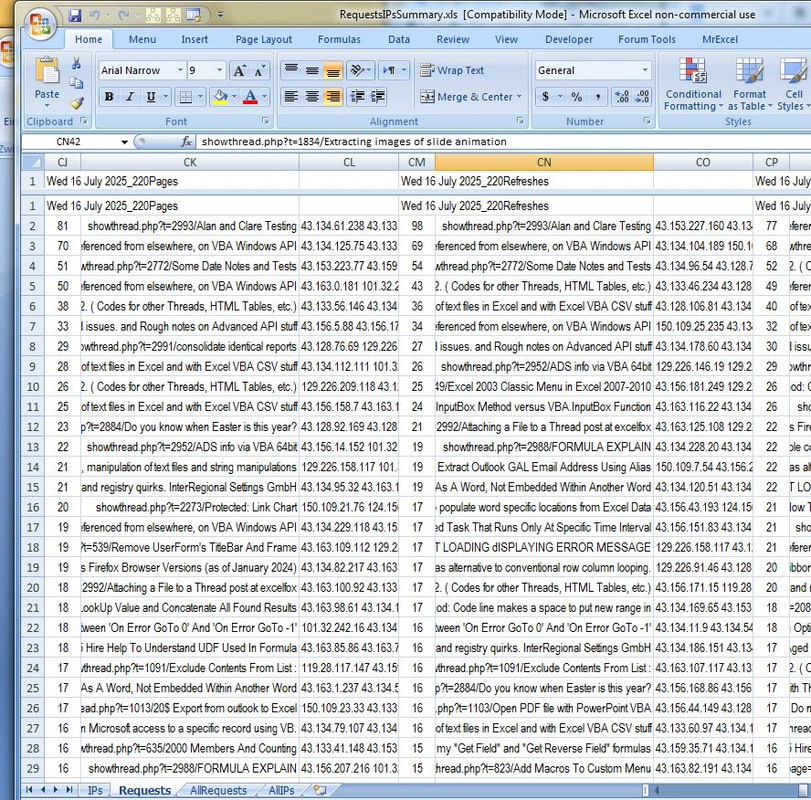This screenshot has height=800, width=811.
Task: Open the Data ribbon tab
Action: 399,39
